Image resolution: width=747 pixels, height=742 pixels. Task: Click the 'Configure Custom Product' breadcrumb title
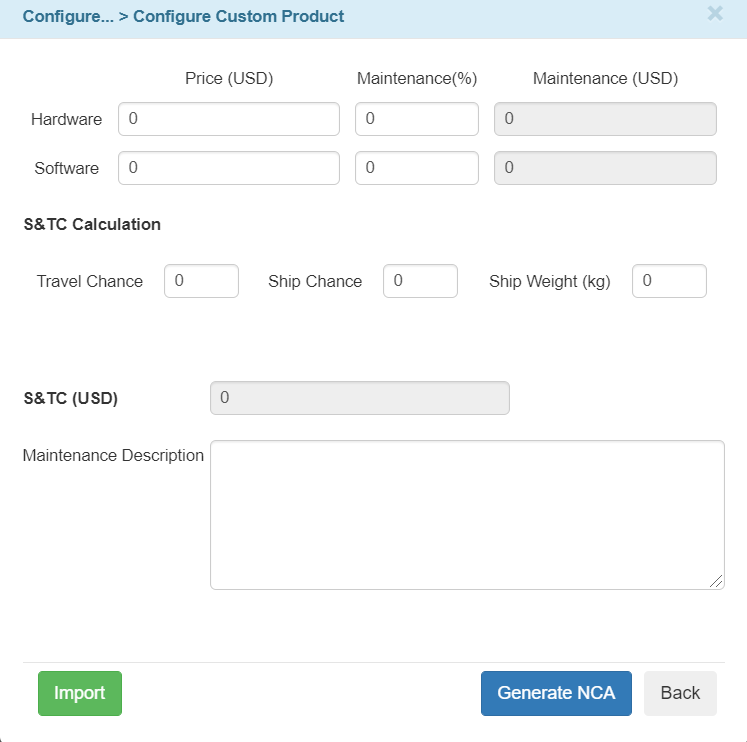[x=239, y=17]
